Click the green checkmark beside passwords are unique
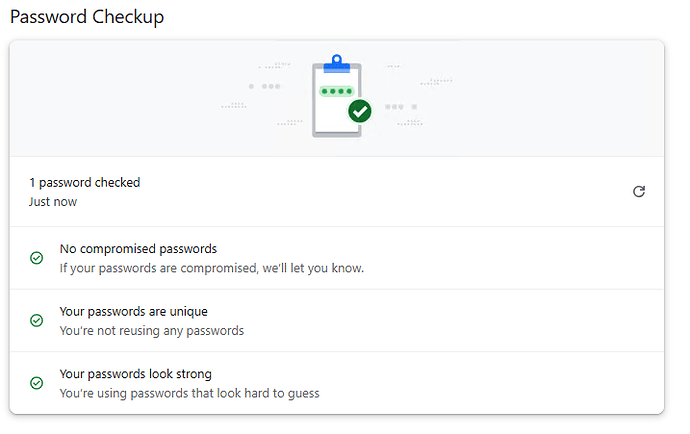The height and width of the screenshot is (434, 690). [37, 320]
